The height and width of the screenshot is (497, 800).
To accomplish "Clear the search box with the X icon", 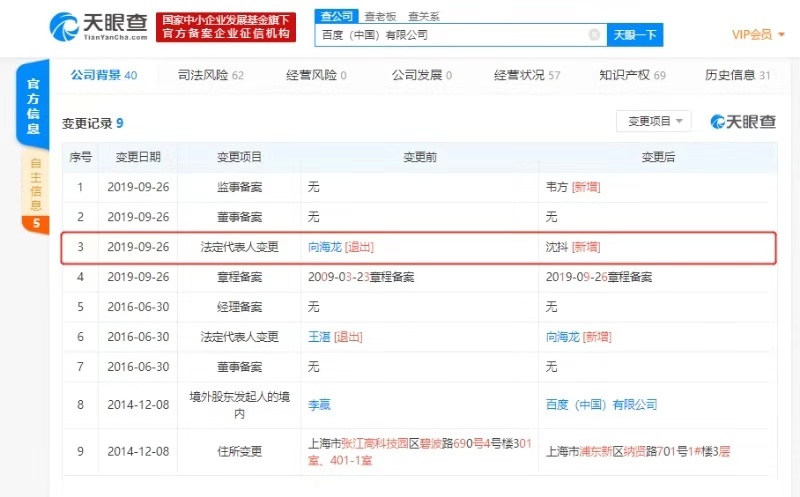I will click(x=594, y=35).
